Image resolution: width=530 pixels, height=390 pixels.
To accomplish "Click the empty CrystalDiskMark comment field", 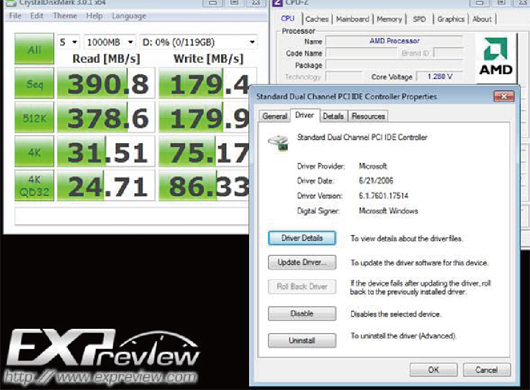I will (132, 216).
